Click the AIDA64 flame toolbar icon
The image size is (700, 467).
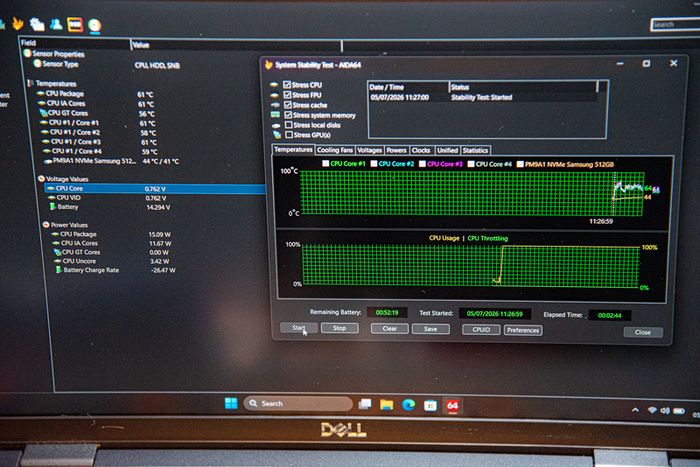pos(17,23)
